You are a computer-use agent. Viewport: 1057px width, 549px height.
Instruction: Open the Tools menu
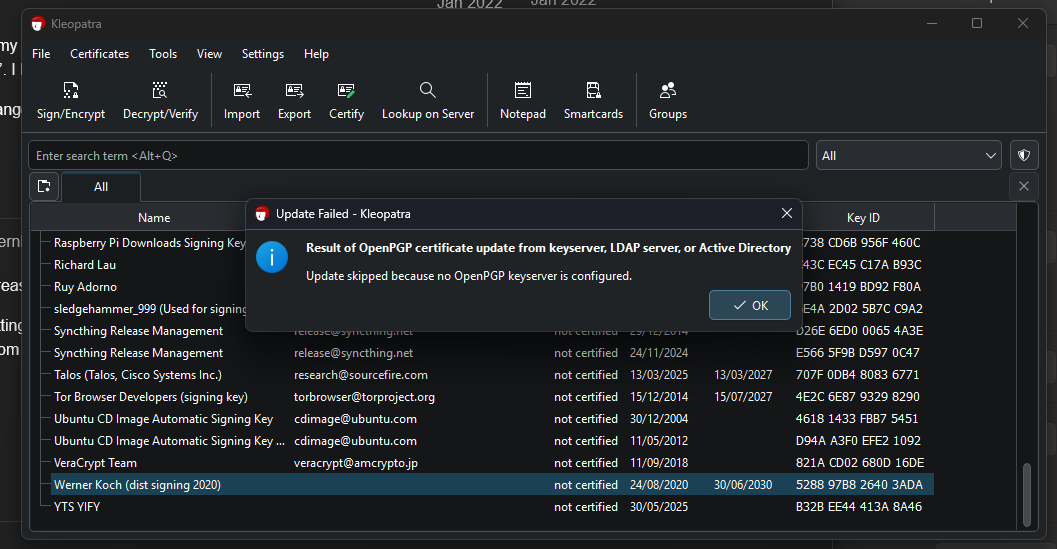pos(163,54)
